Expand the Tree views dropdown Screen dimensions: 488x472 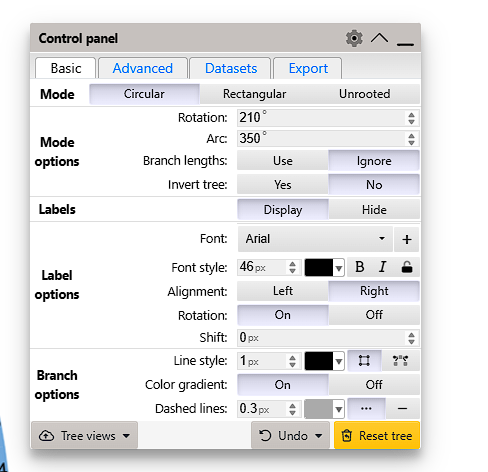84,435
